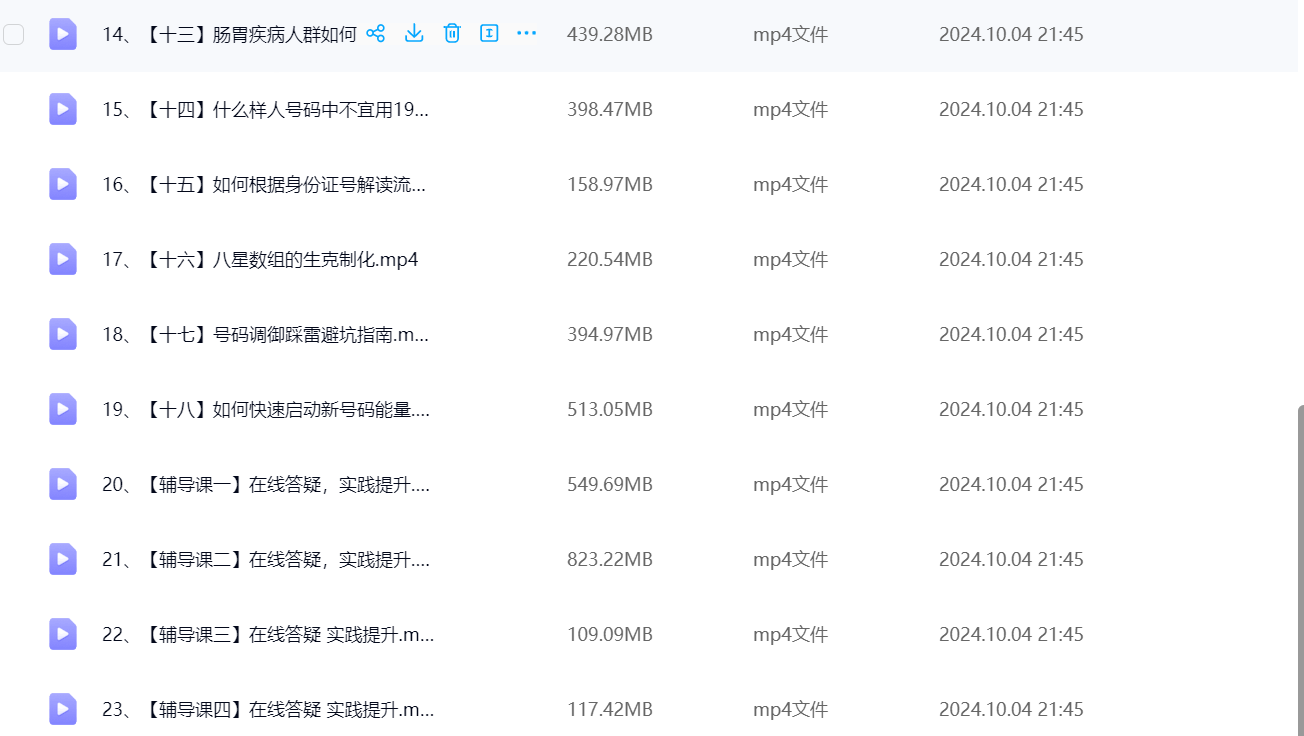Click the video icon of file 17
The image size is (1304, 736).
[x=63, y=259]
